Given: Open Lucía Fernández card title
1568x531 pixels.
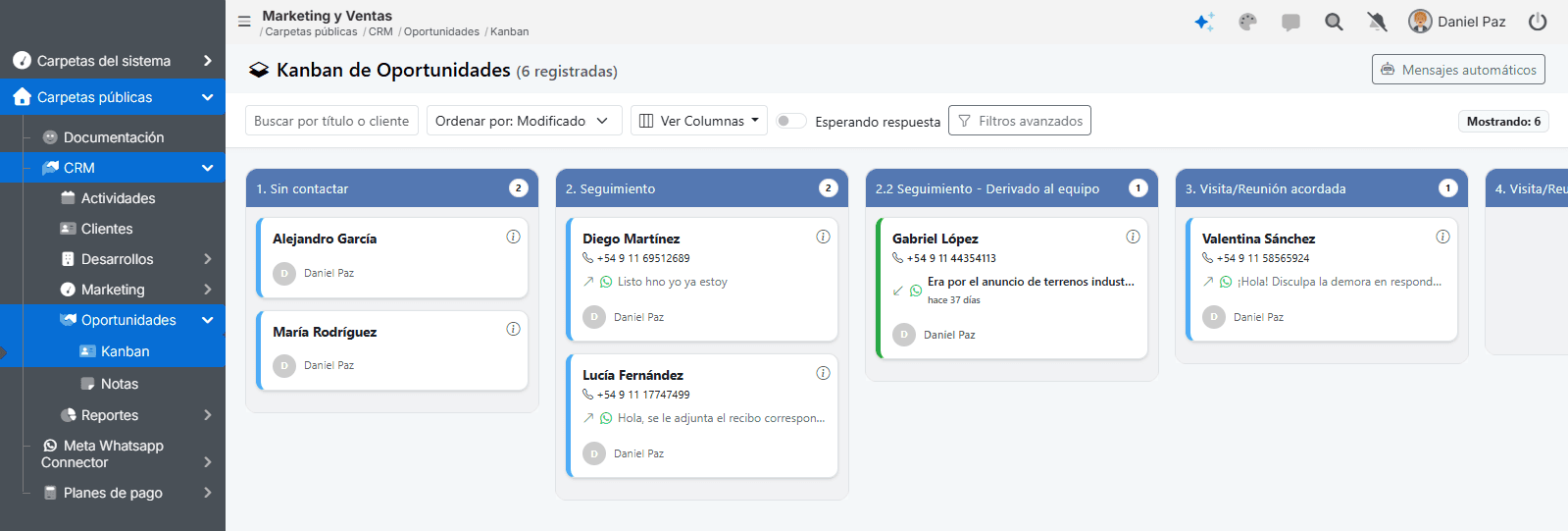Looking at the screenshot, I should tap(632, 375).
